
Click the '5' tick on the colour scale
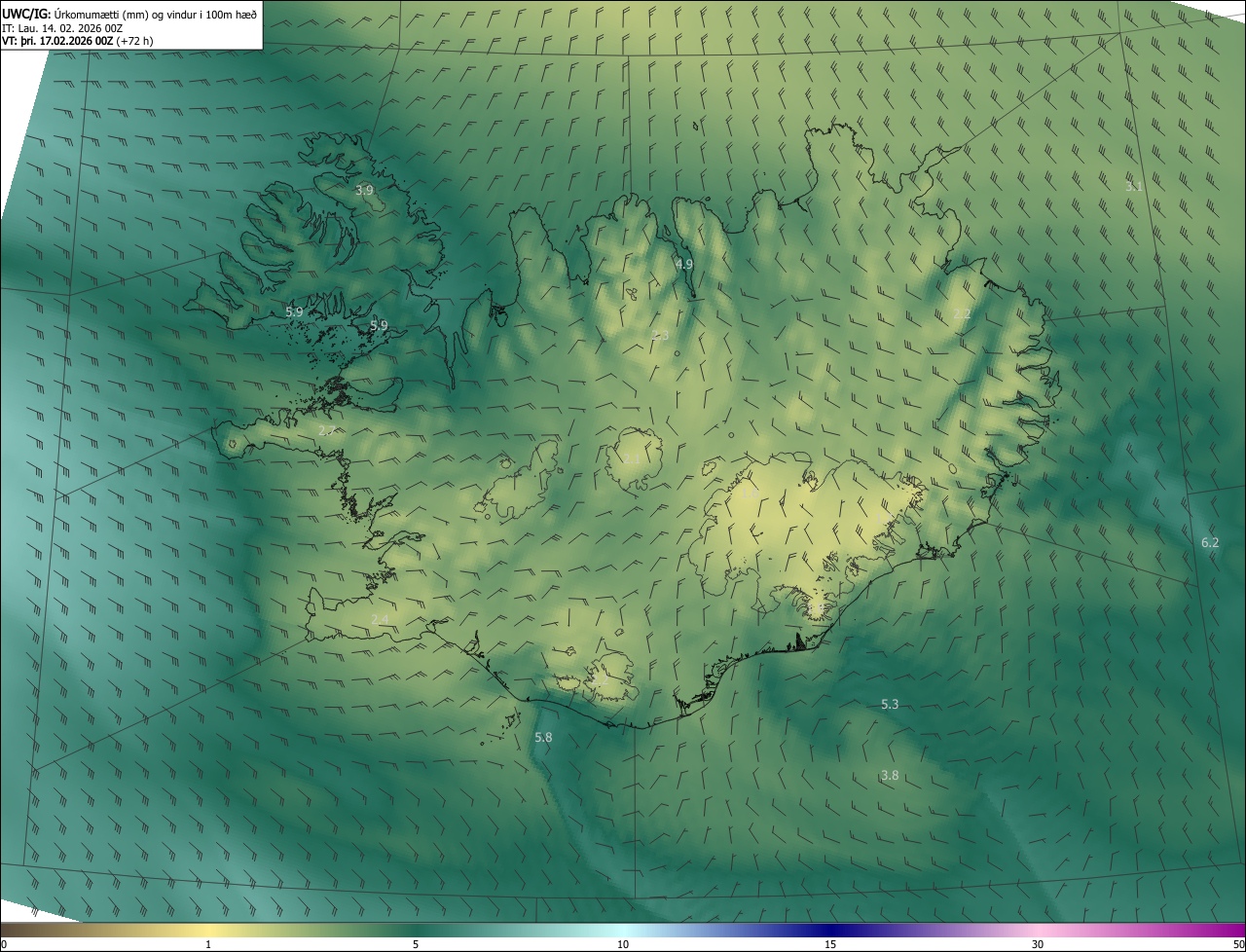click(416, 944)
